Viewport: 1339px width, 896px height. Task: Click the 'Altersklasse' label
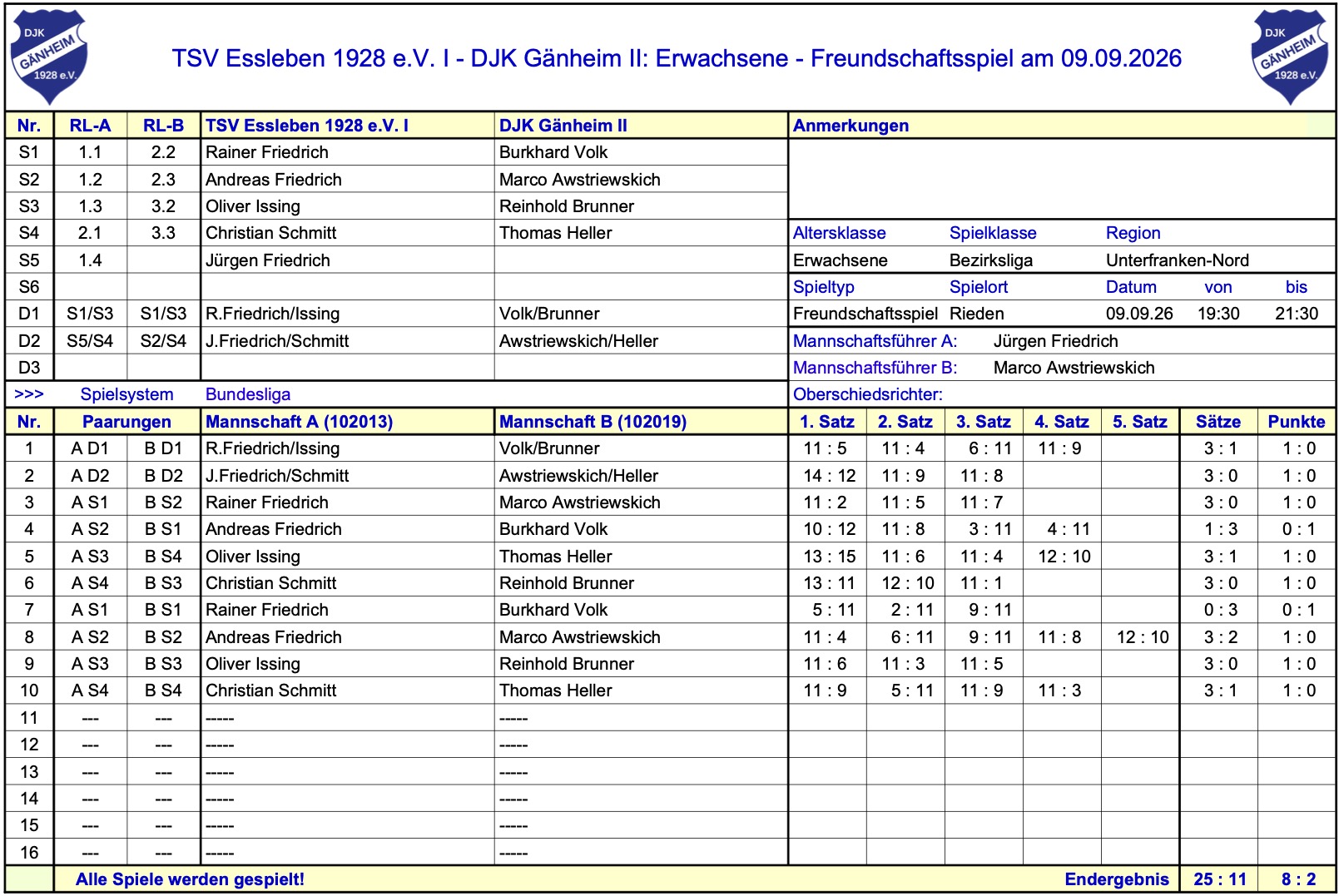839,233
